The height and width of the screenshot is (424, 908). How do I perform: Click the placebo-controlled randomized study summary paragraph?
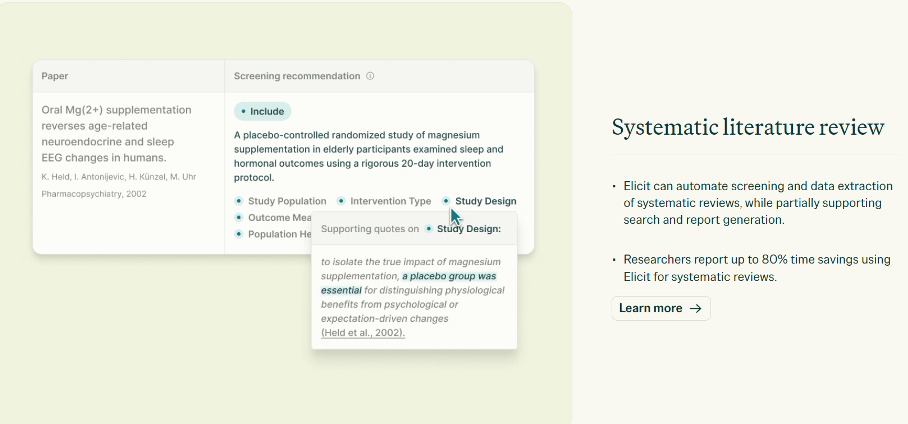(368, 156)
